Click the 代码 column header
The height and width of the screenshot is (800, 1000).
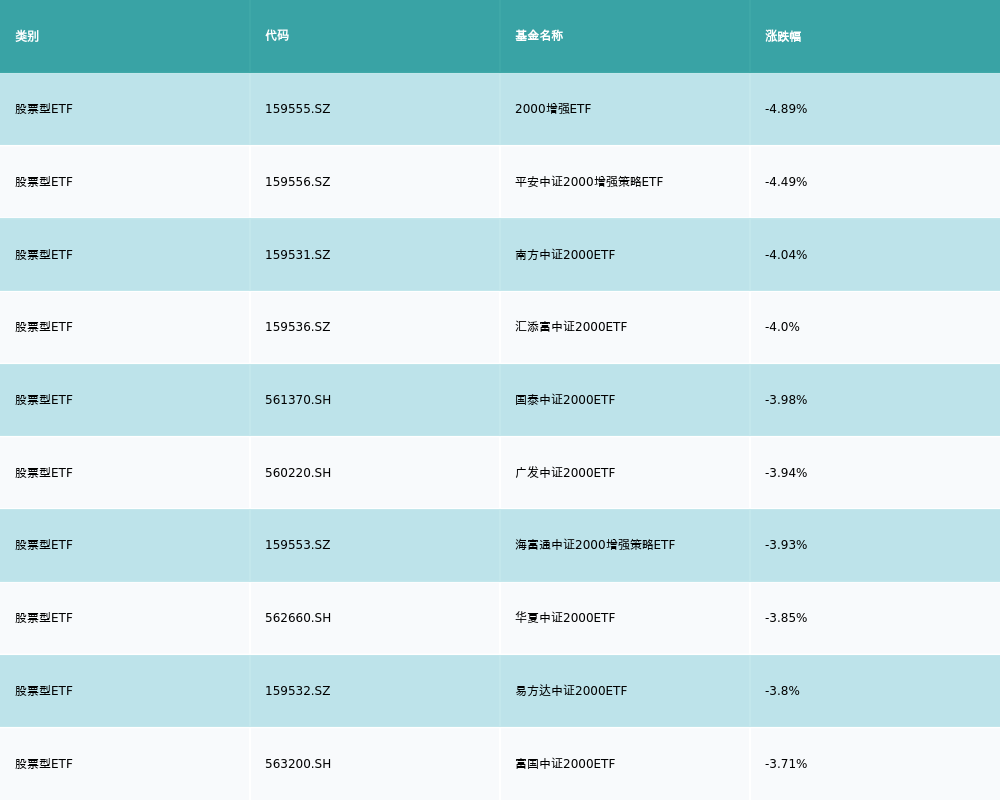point(277,36)
